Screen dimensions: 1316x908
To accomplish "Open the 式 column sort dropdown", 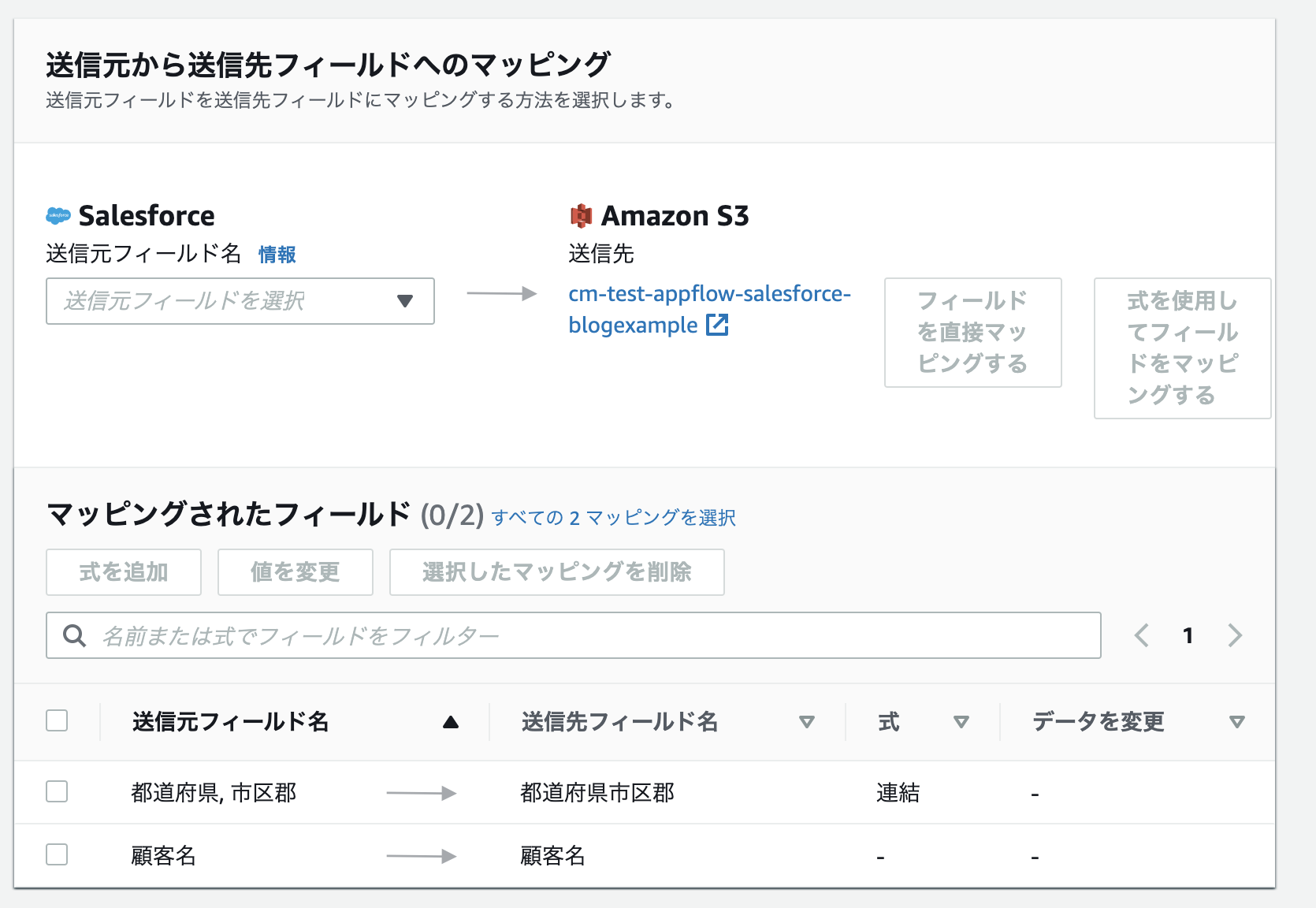I will (961, 720).
